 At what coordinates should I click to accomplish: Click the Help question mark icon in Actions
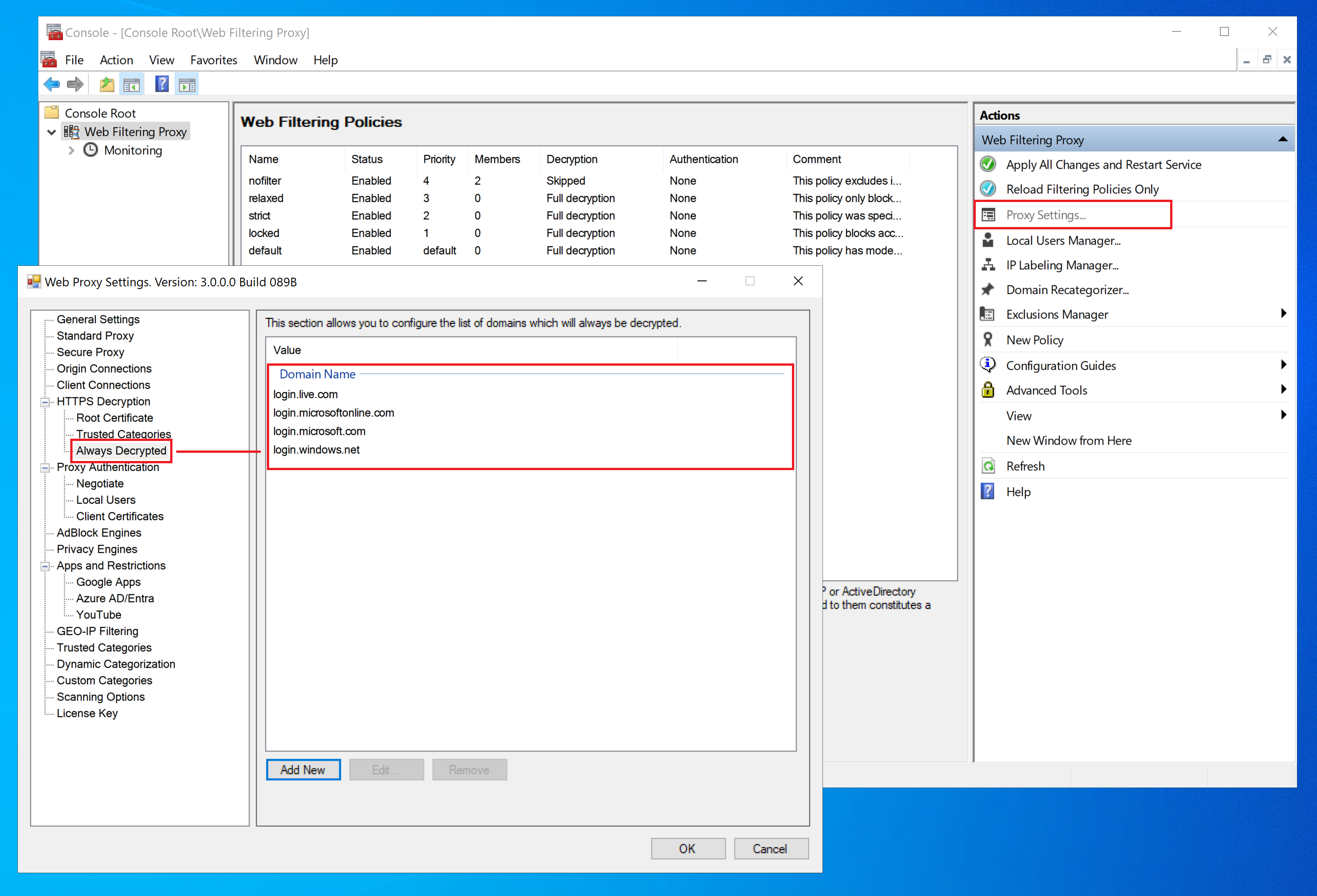pyautogui.click(x=988, y=491)
